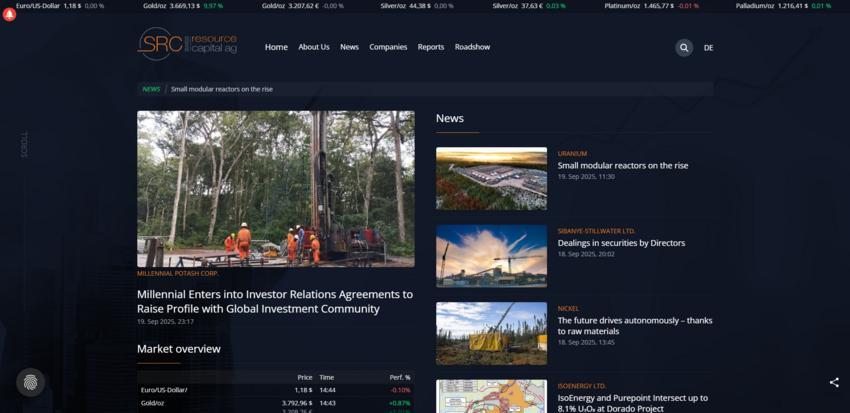850x413 pixels.
Task: Open the search magnifier icon
Action: [684, 47]
